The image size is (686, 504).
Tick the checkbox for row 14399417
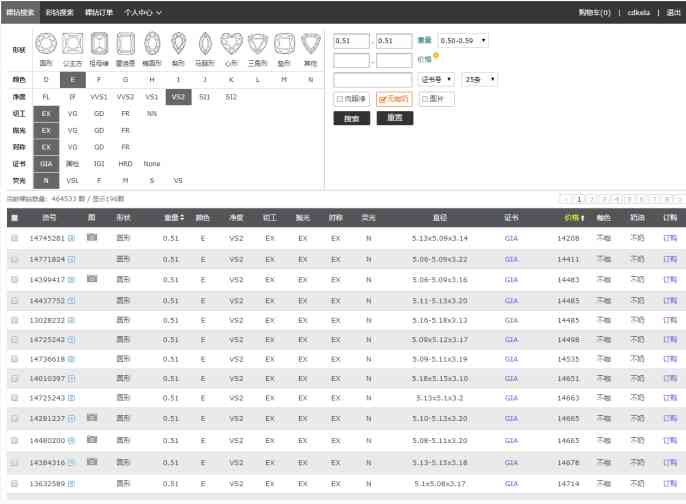tap(14, 280)
